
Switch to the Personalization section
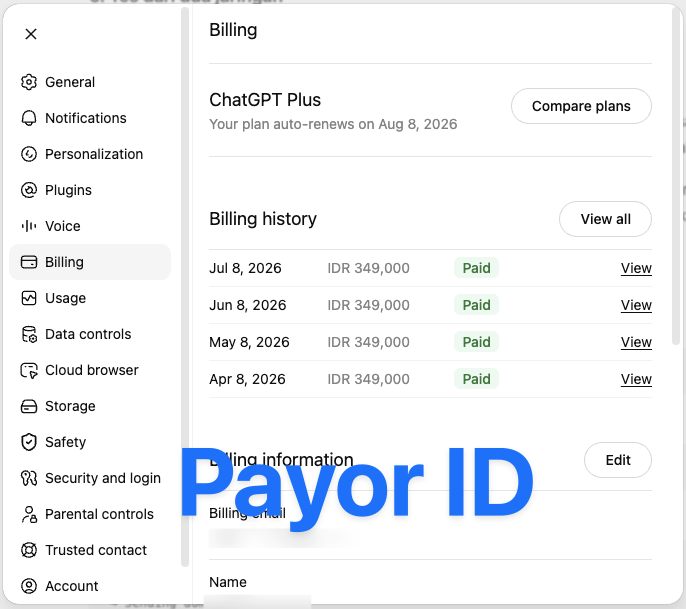[x=90, y=154]
